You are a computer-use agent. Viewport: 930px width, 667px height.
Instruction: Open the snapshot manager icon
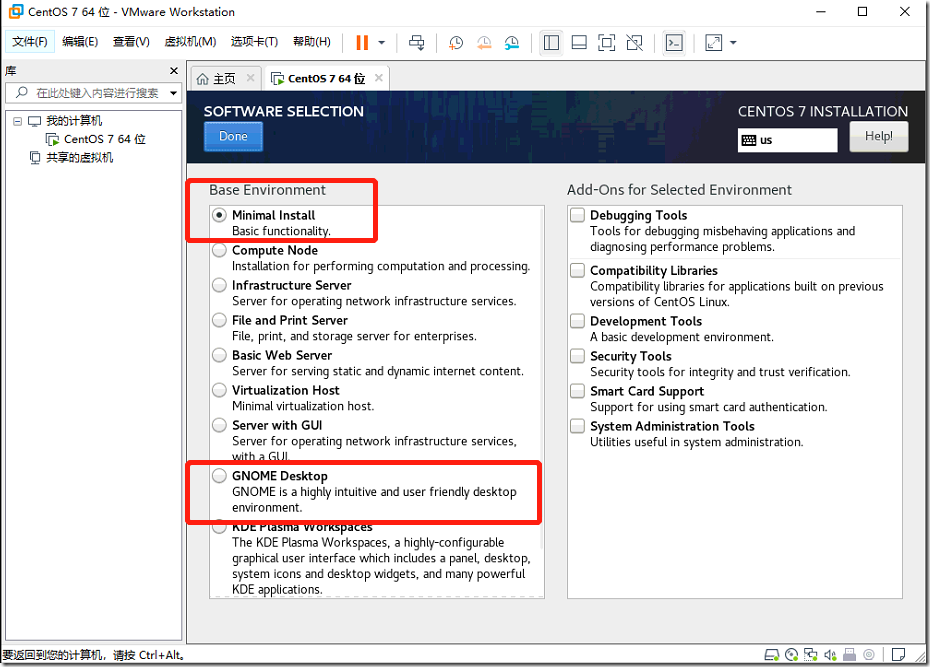coord(512,43)
